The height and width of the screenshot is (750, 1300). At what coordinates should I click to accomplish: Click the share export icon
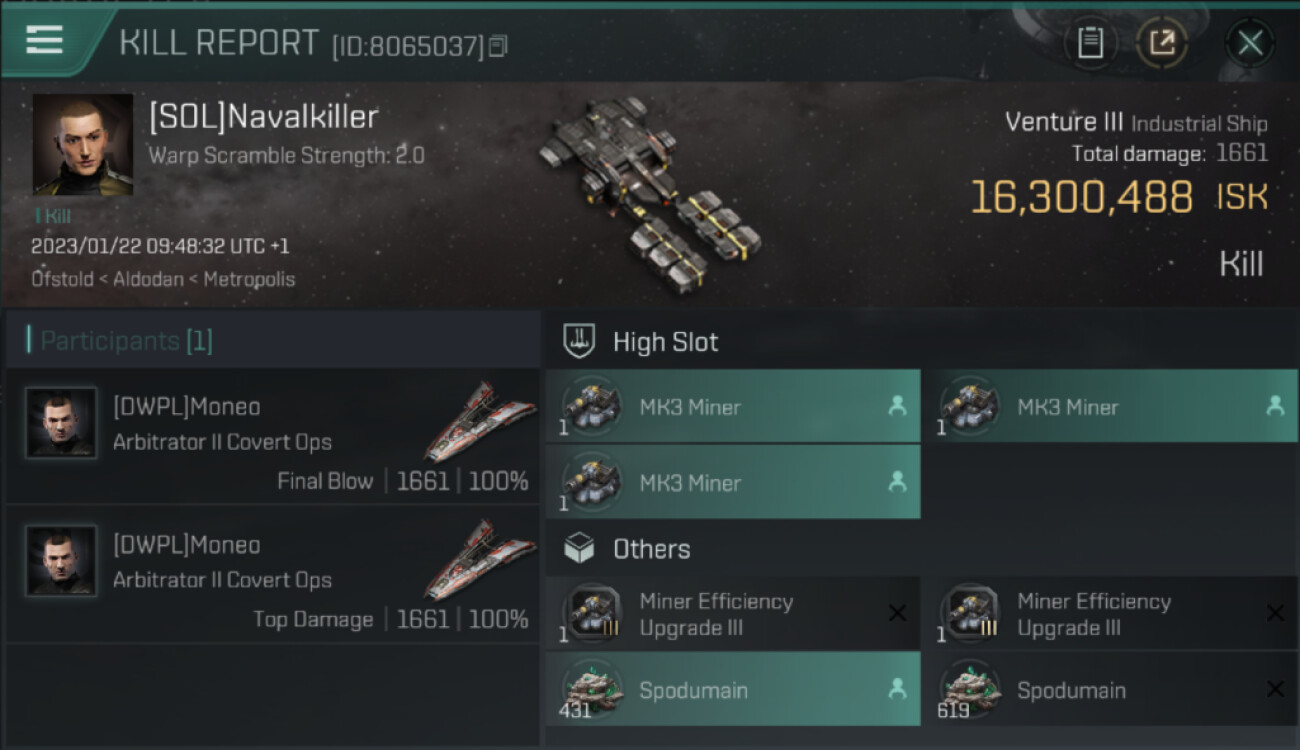pyautogui.click(x=1162, y=43)
